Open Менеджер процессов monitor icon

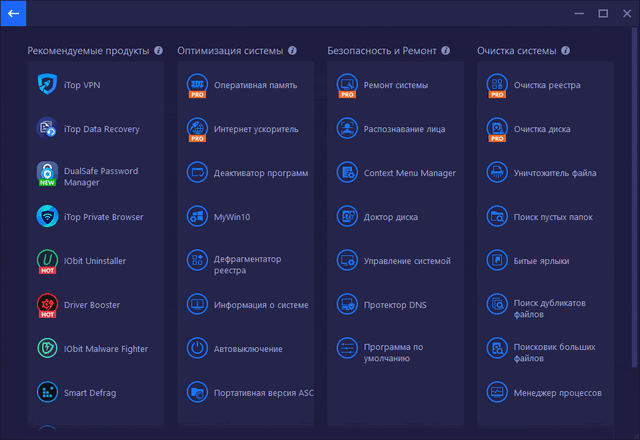[x=497, y=392]
